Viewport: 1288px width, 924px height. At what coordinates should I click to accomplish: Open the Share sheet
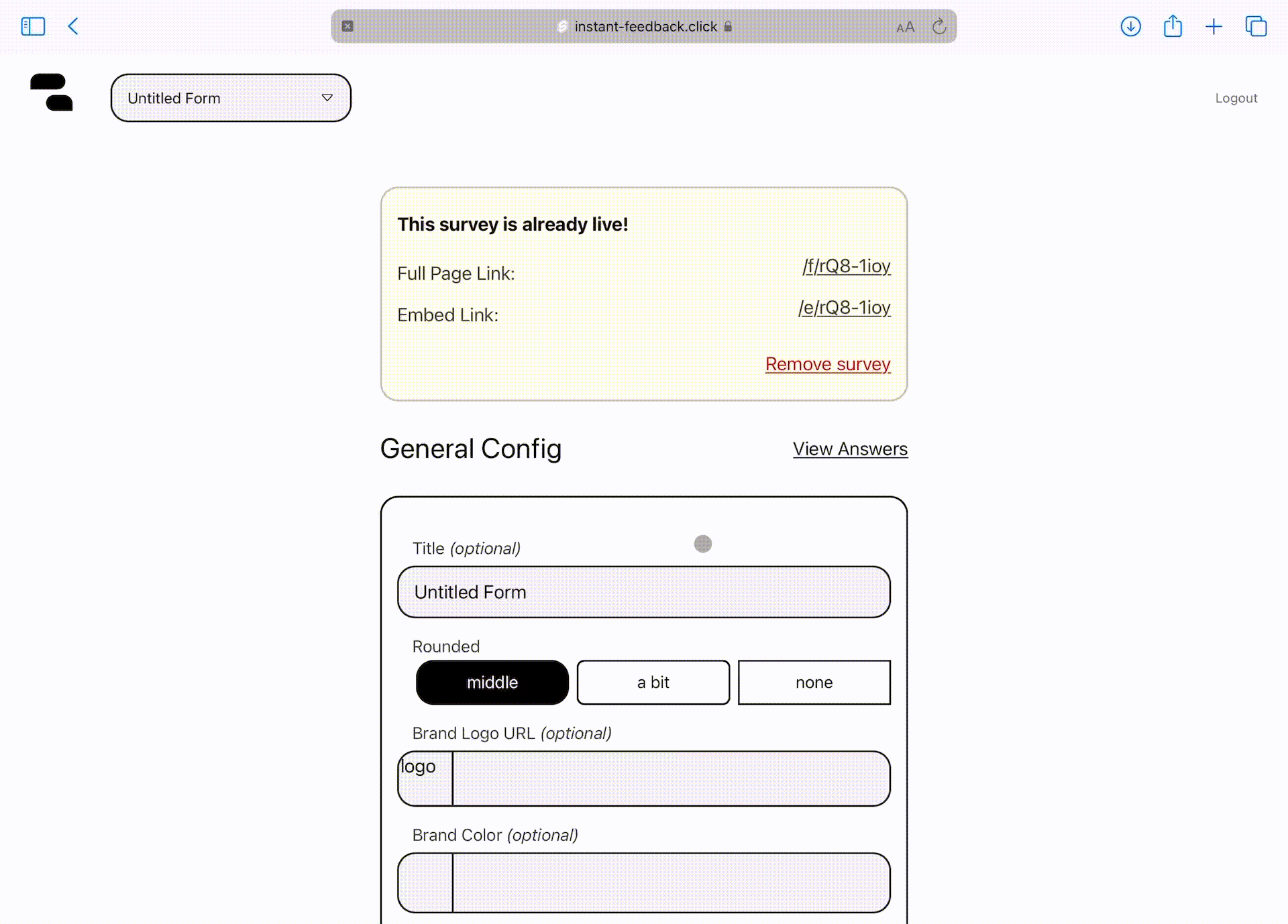tap(1173, 26)
